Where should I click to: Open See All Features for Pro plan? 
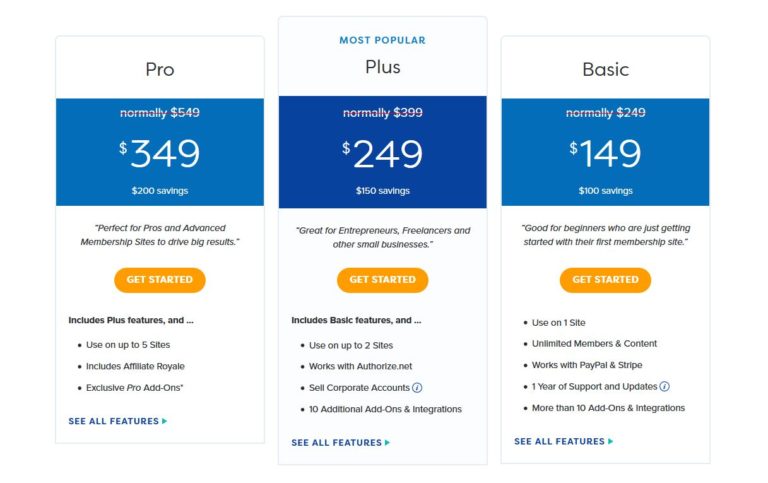click(113, 422)
